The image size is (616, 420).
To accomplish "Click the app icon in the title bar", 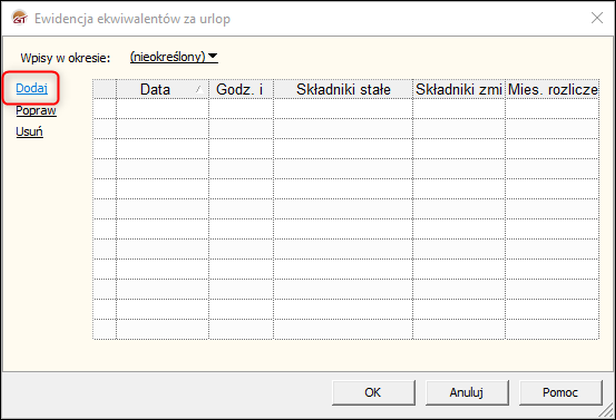I will [18, 18].
